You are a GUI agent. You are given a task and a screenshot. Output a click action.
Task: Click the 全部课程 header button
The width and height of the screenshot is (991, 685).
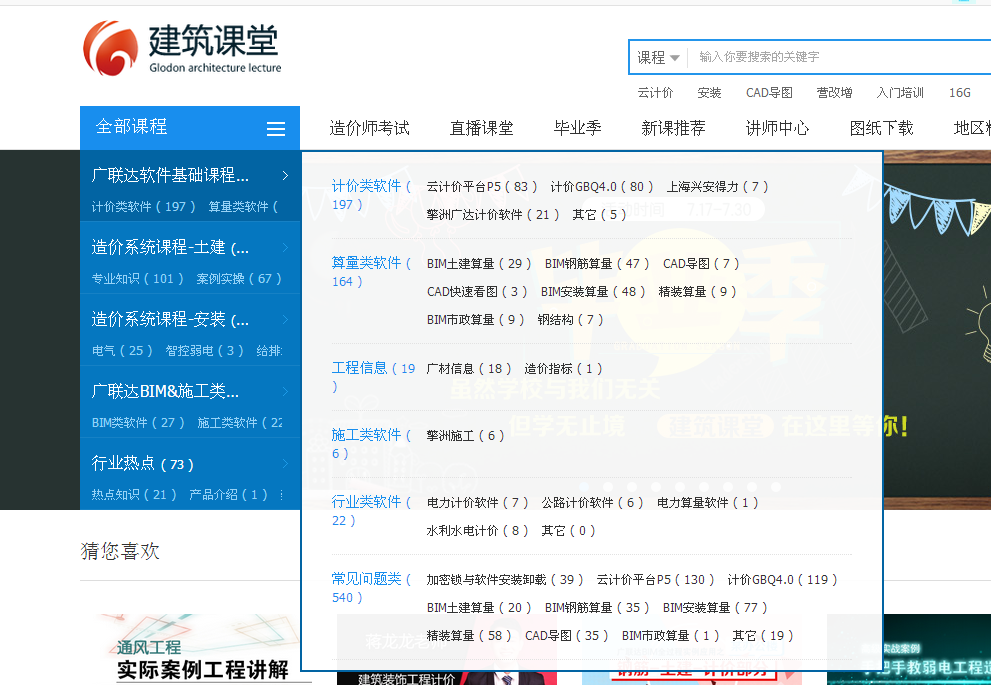pyautogui.click(x=190, y=128)
